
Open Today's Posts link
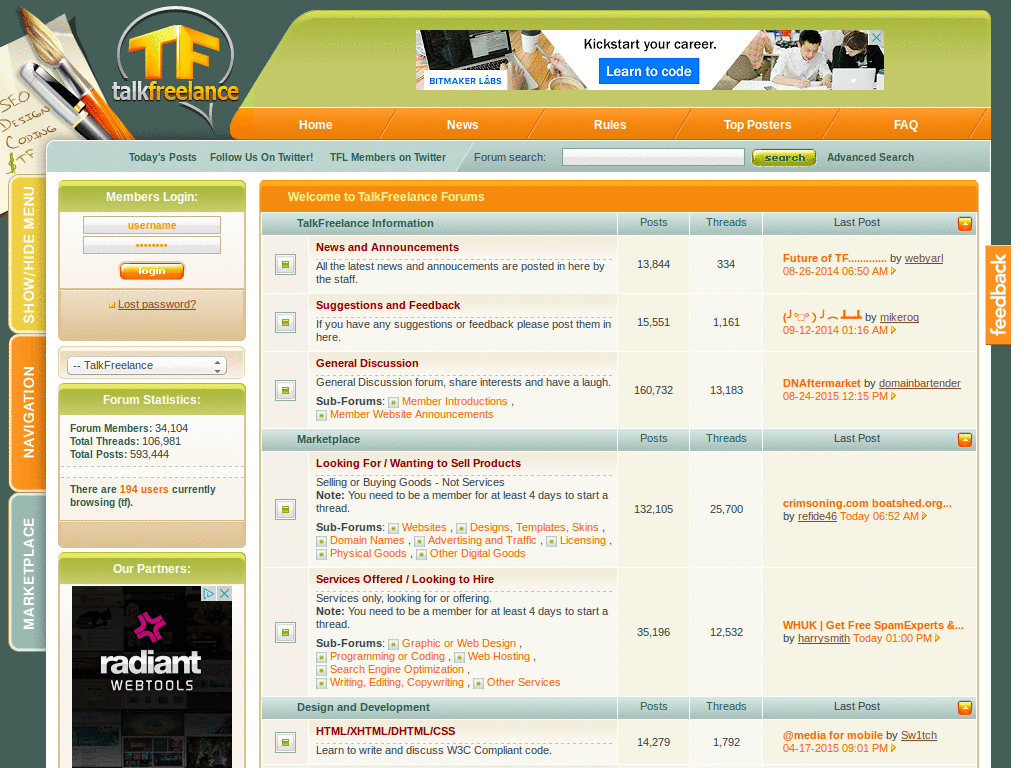pyautogui.click(x=163, y=157)
